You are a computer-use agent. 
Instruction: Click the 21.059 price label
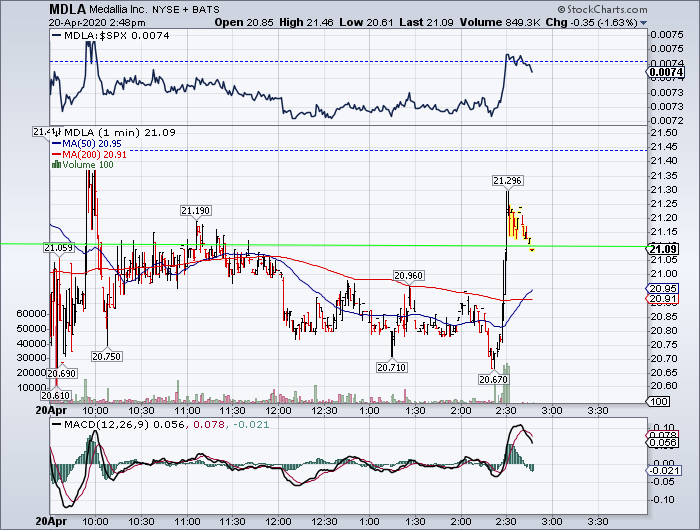(58, 248)
